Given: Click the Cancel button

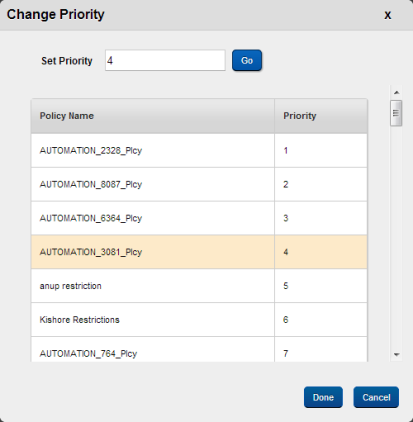Looking at the screenshot, I should pos(376,397).
